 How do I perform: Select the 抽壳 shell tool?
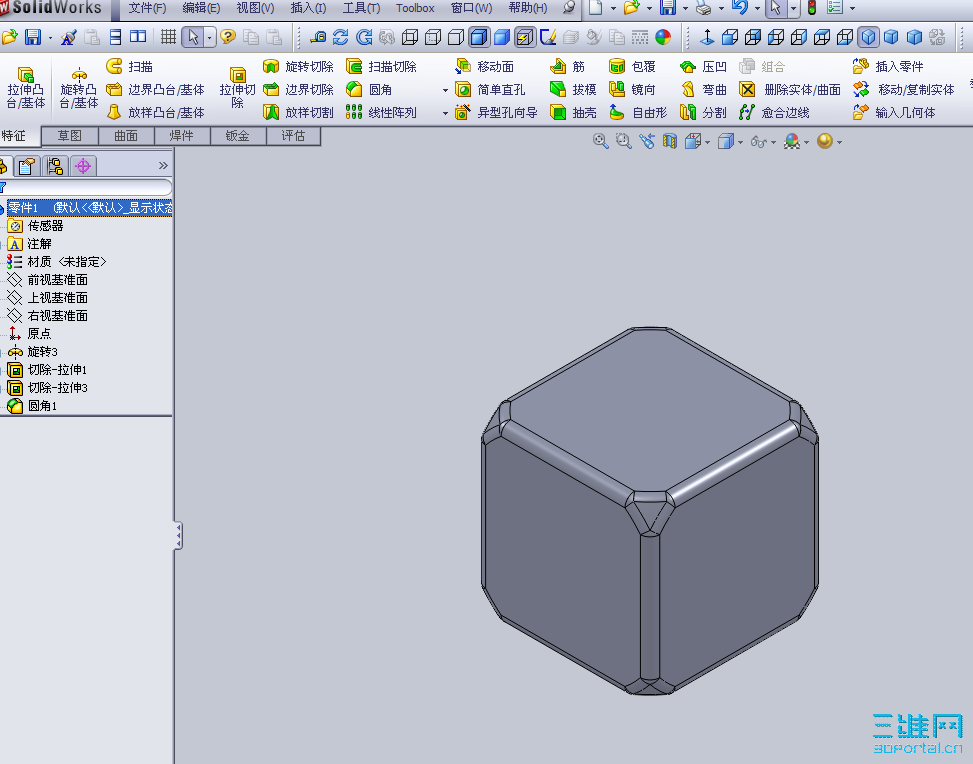(x=573, y=112)
